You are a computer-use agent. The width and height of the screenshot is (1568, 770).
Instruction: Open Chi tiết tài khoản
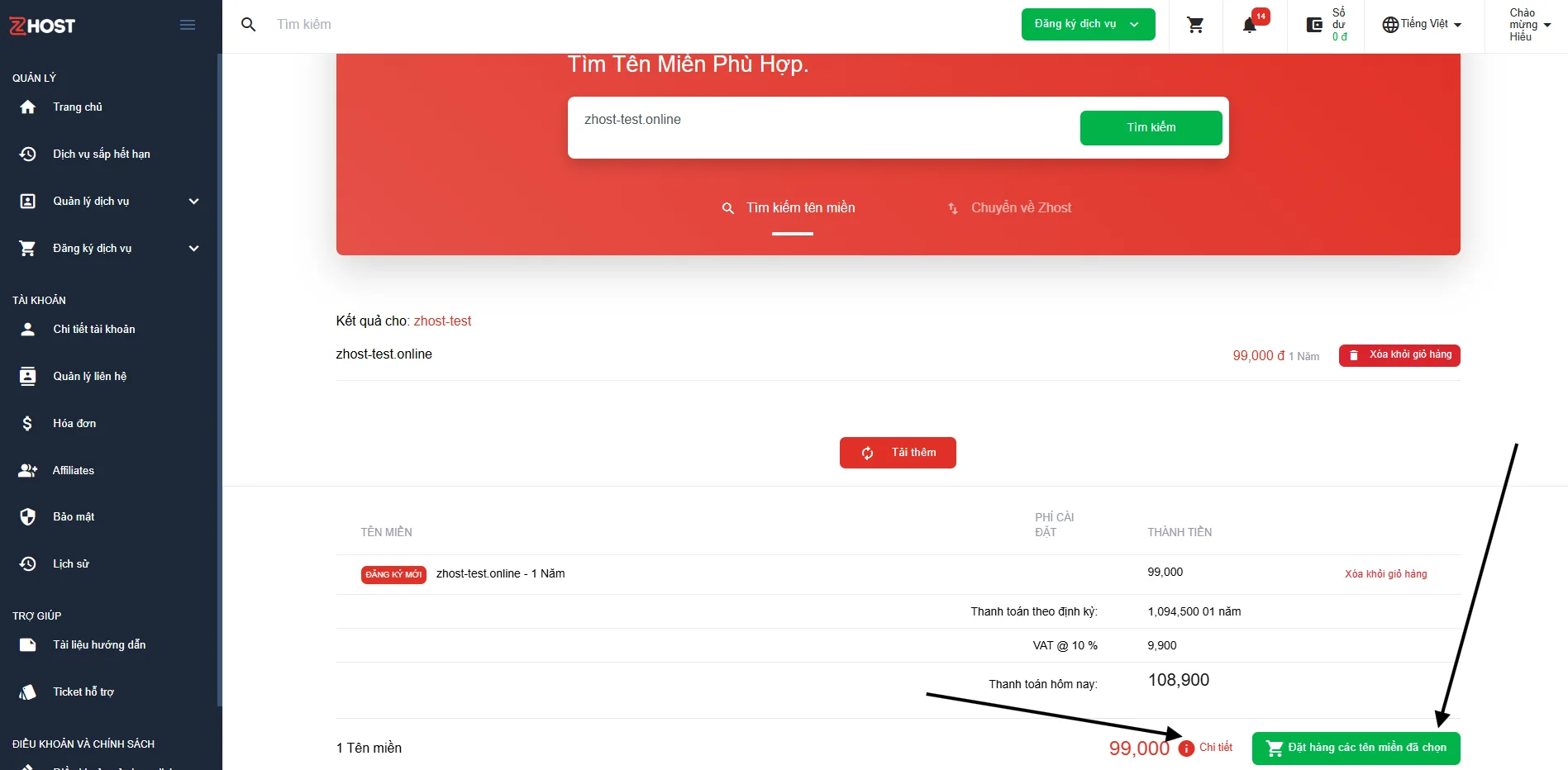pyautogui.click(x=94, y=330)
